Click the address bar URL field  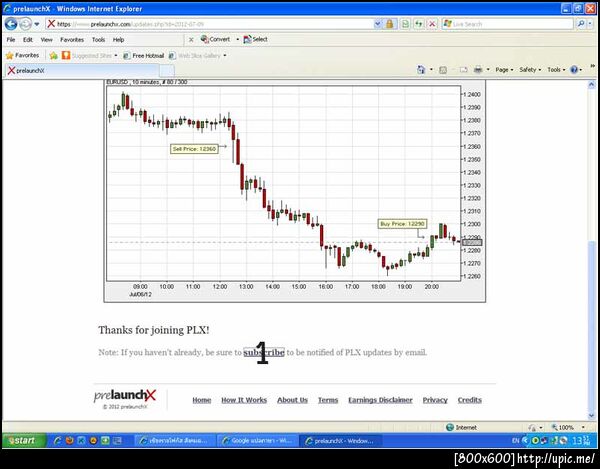(209, 24)
